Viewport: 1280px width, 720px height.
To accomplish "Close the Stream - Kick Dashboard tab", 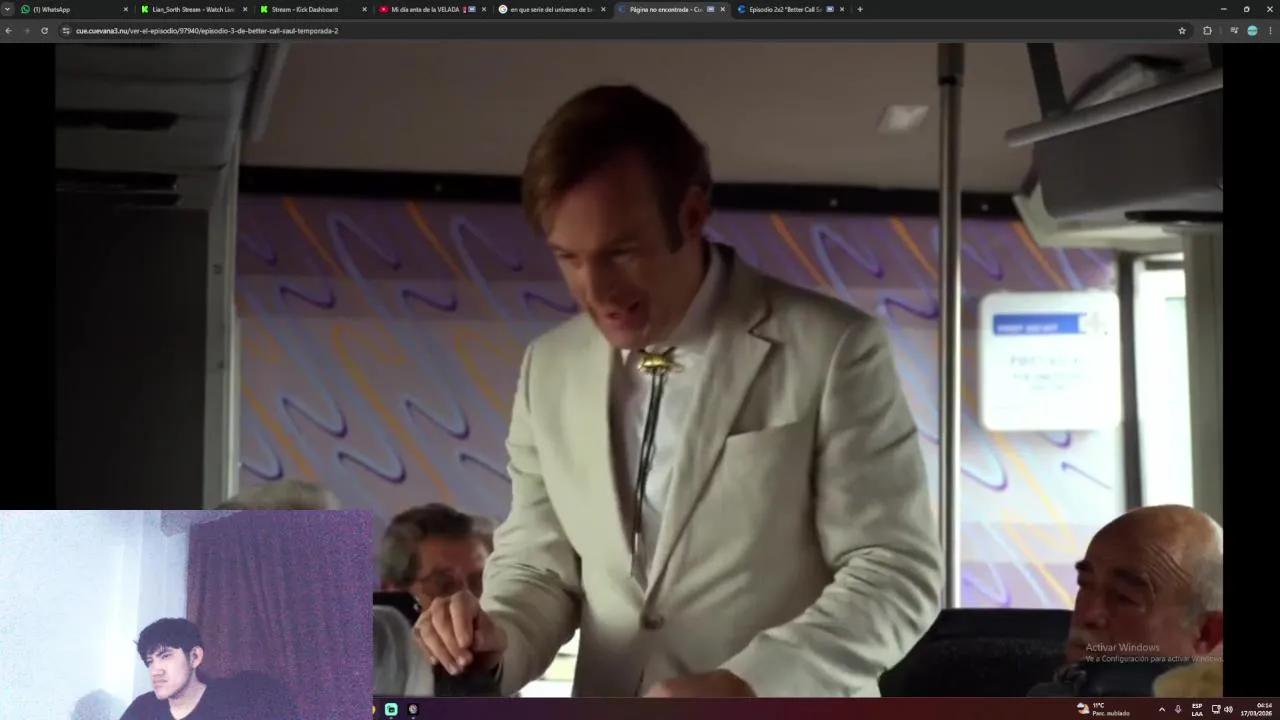I will (364, 9).
